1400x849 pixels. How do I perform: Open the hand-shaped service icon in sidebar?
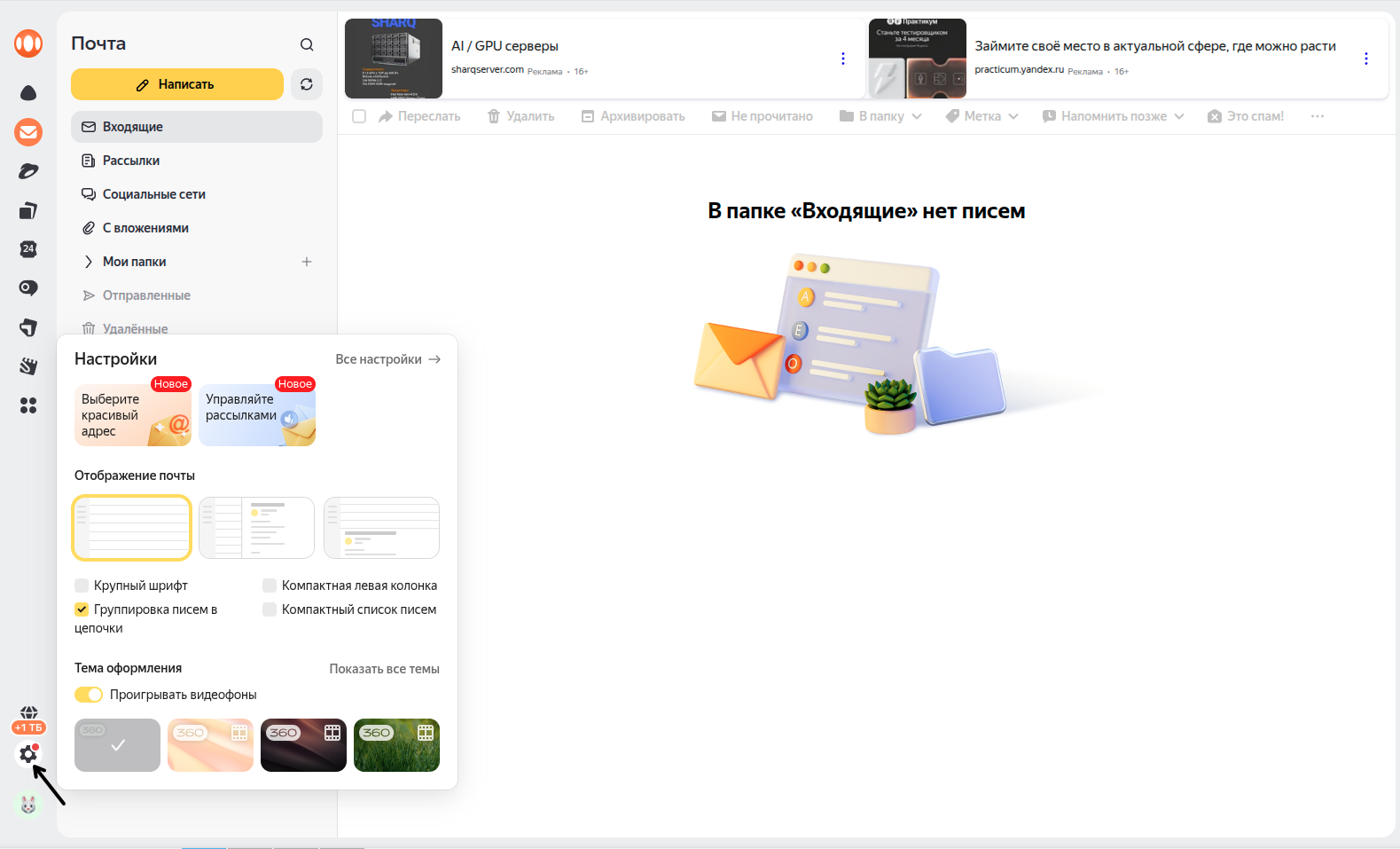(x=28, y=366)
